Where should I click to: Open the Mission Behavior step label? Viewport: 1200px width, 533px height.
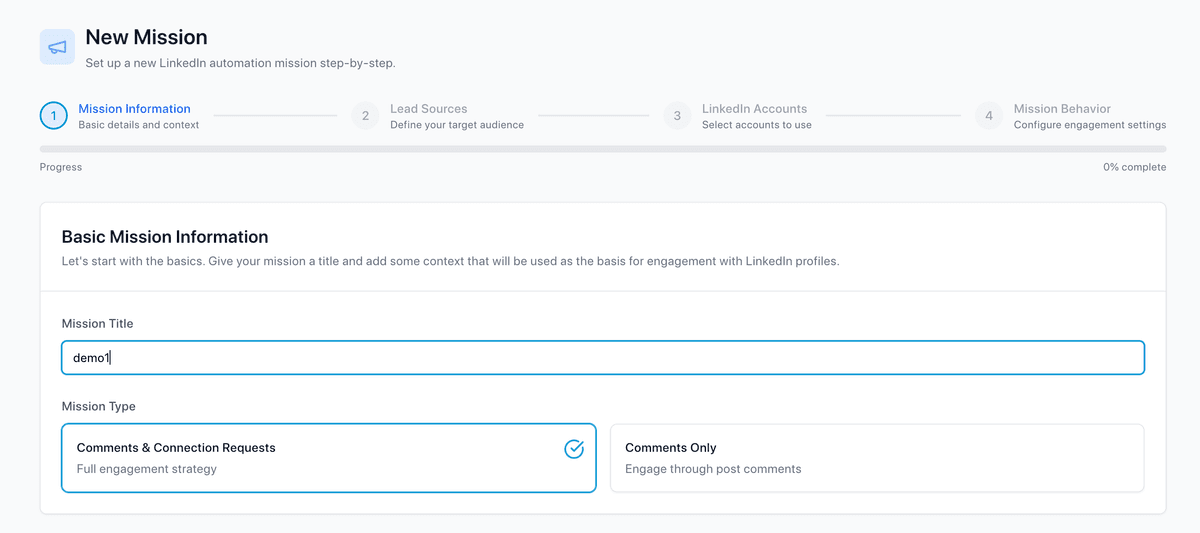(1062, 109)
